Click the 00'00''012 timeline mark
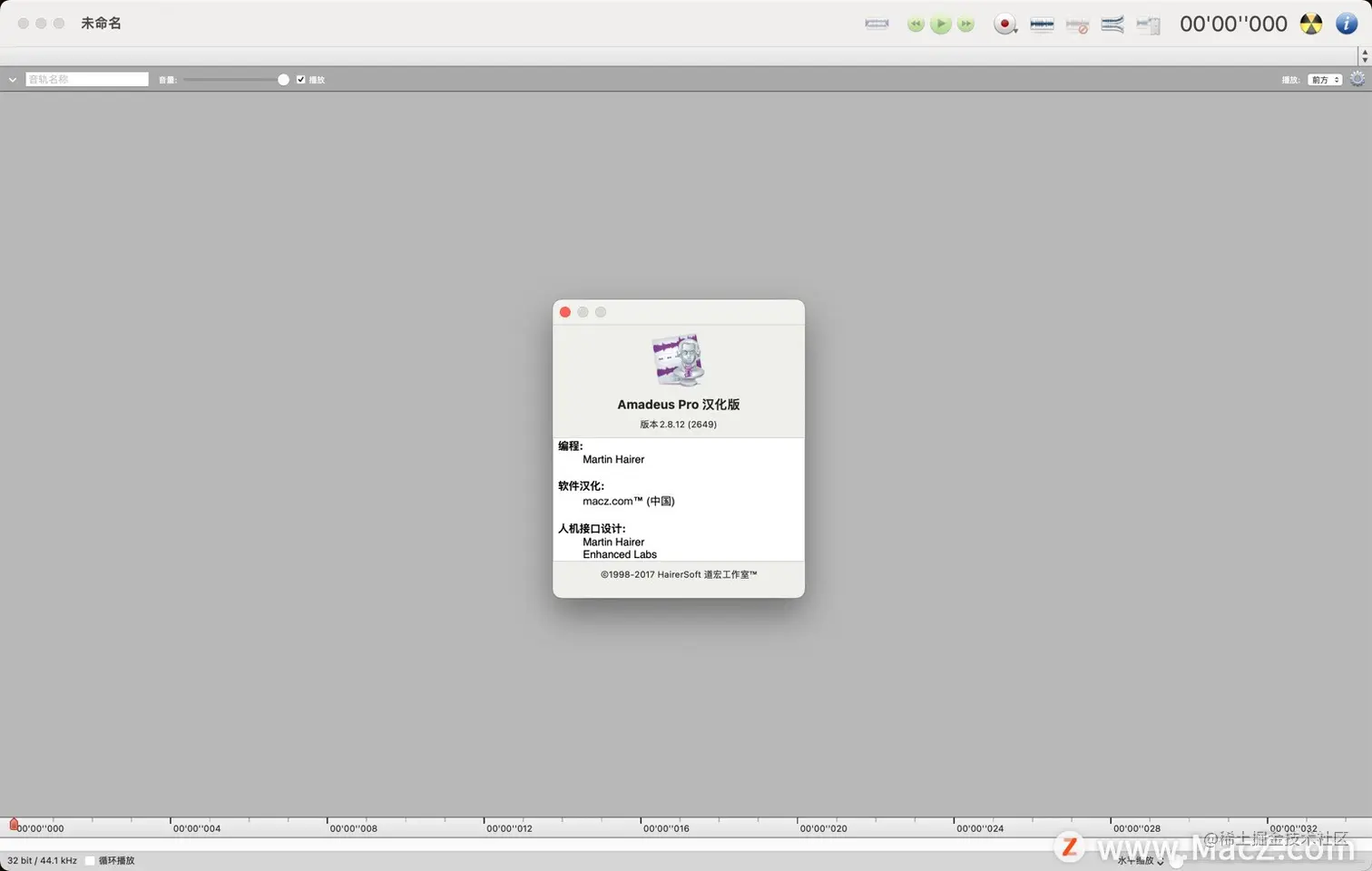This screenshot has width=1372, height=871. tap(509, 828)
